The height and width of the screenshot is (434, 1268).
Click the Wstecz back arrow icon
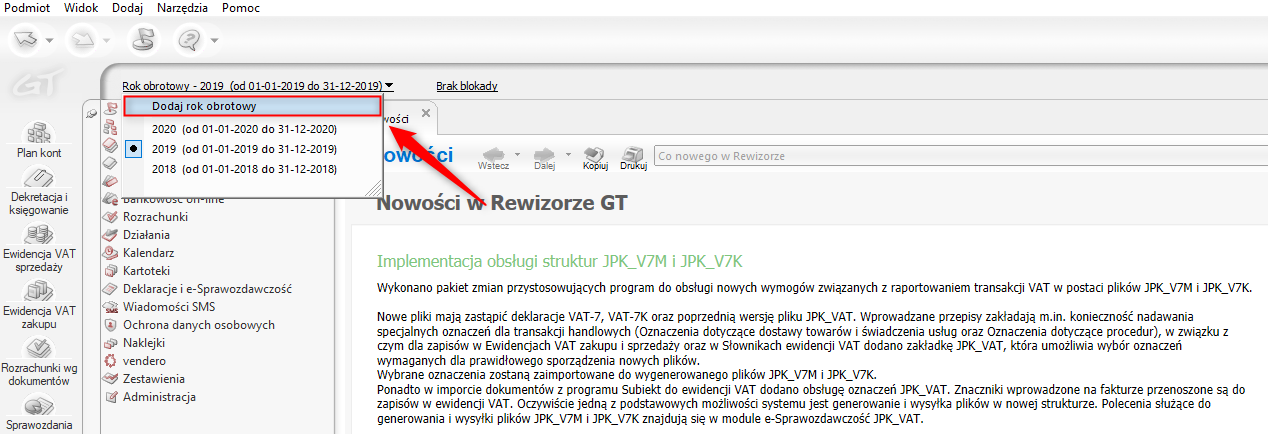[x=495, y=153]
